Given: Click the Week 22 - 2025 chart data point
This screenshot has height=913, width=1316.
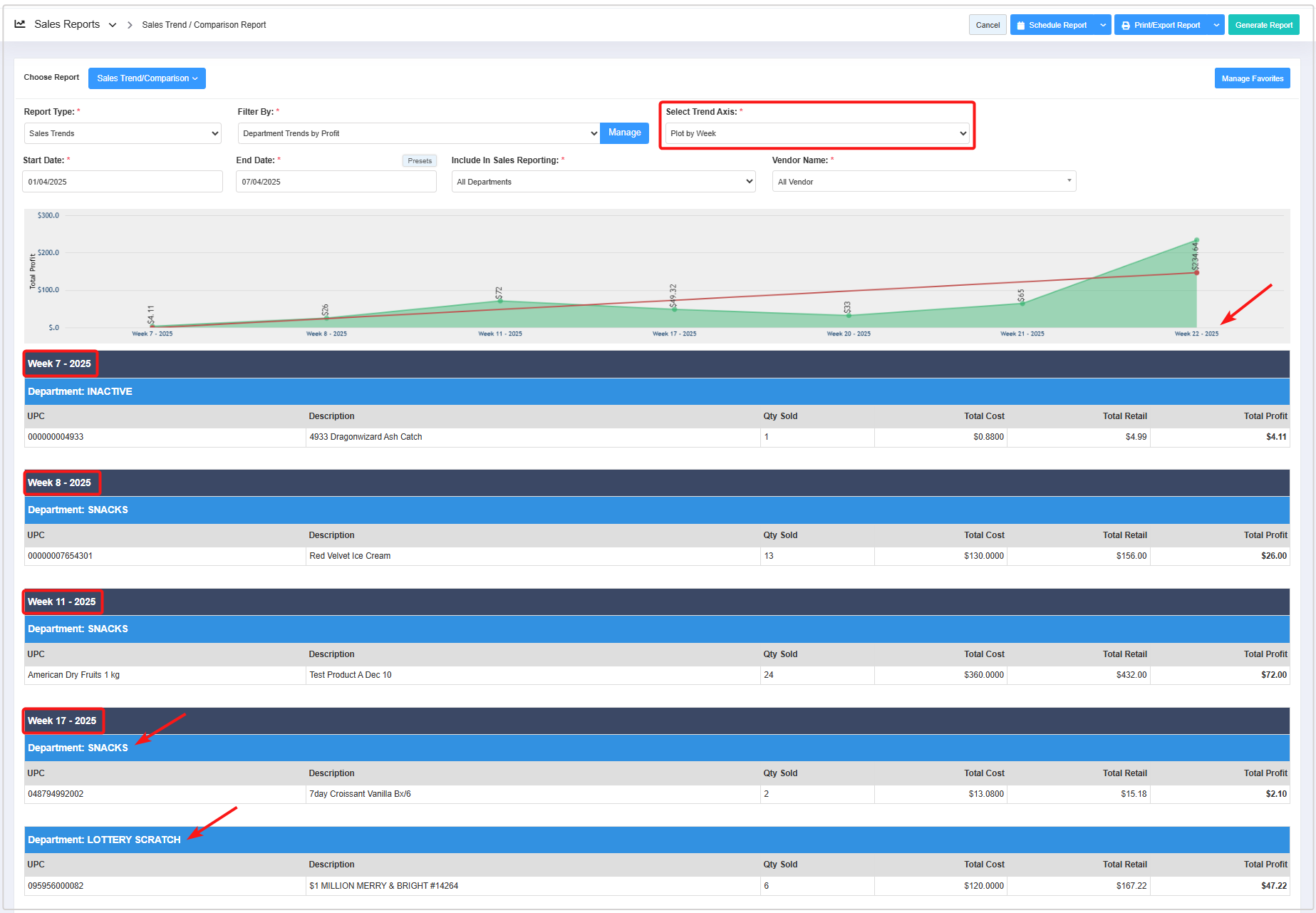Looking at the screenshot, I should coord(1196,240).
